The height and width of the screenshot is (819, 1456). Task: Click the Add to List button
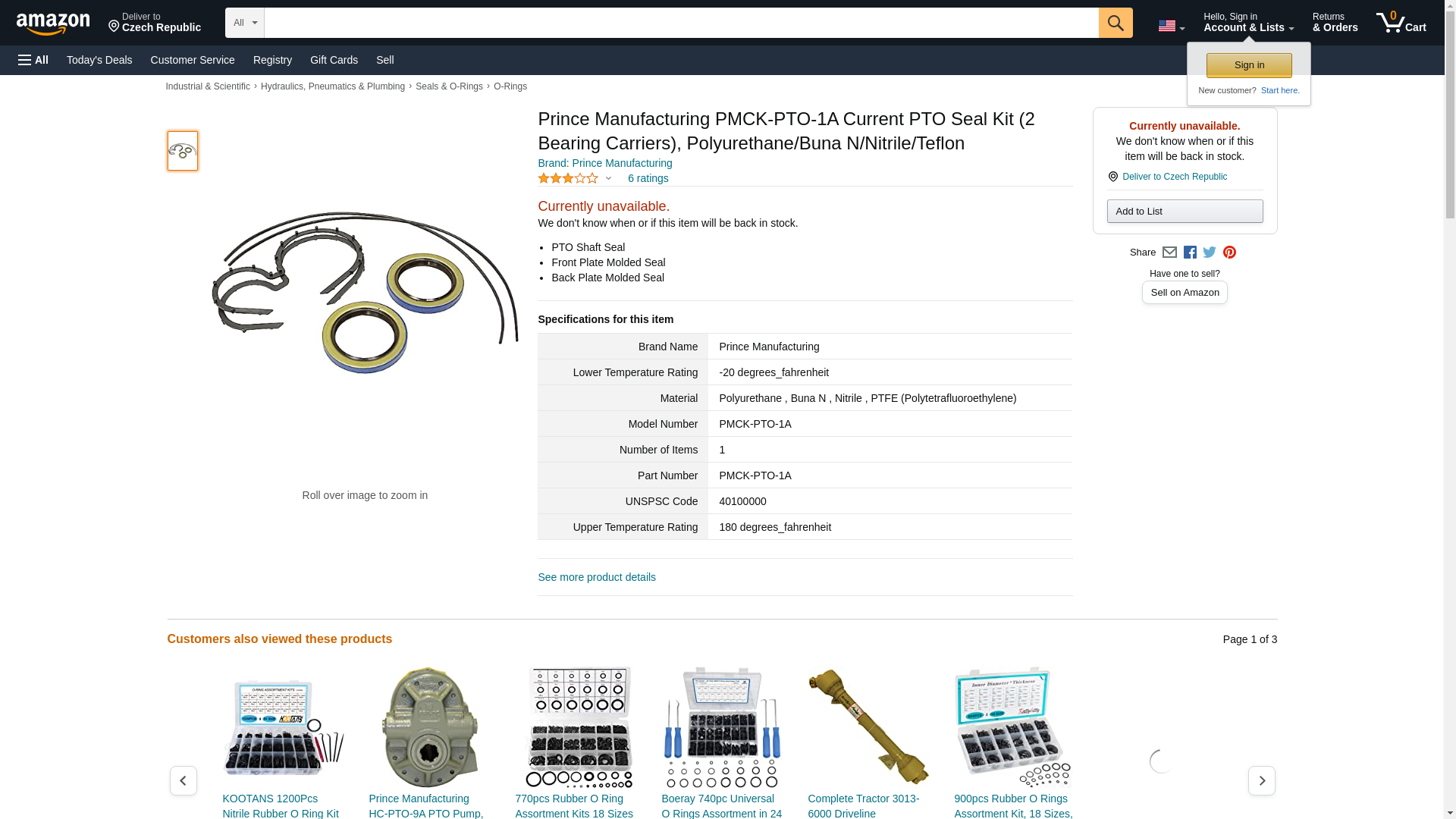click(1185, 212)
